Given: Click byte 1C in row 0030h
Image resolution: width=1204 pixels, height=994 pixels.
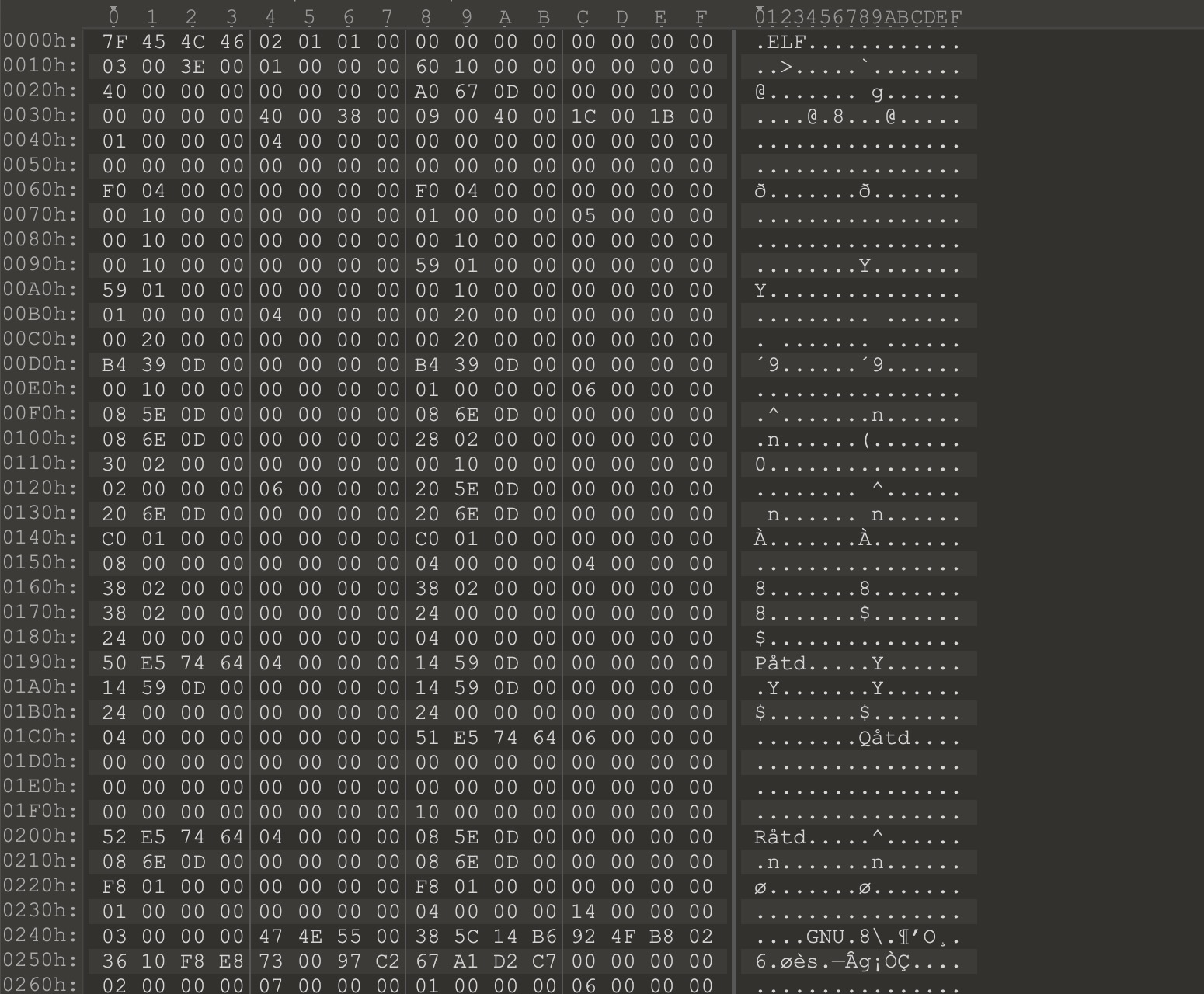Looking at the screenshot, I should [x=583, y=116].
